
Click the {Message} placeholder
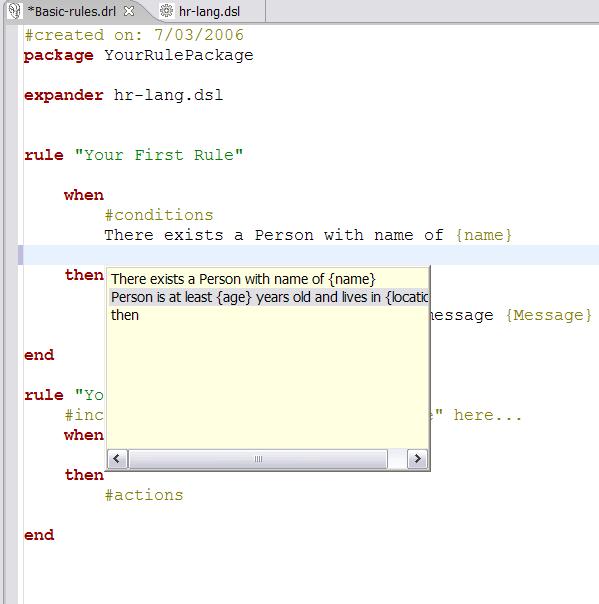point(549,315)
